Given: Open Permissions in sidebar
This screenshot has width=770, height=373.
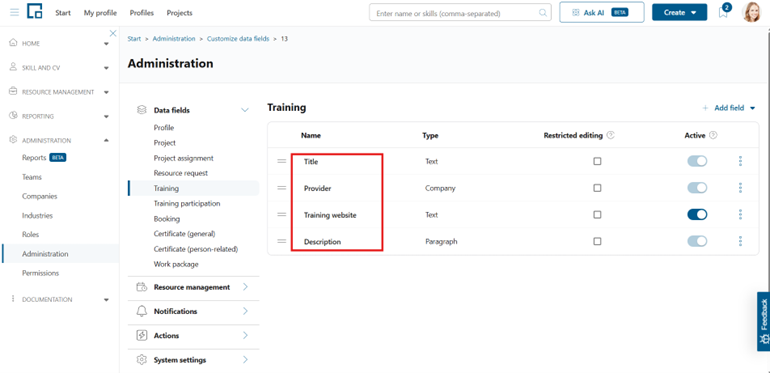Looking at the screenshot, I should 40,273.
